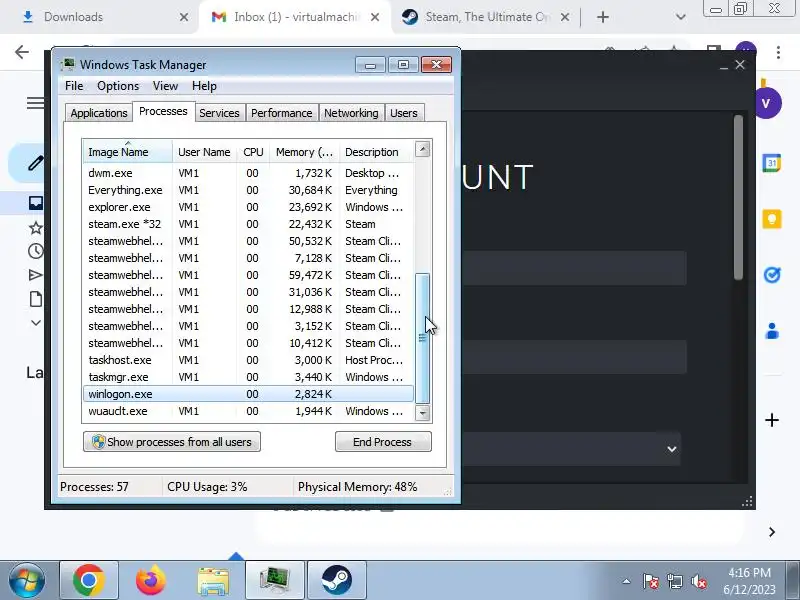Click Task Manager taskbar icon
Screen dimensions: 800x600
(274, 580)
